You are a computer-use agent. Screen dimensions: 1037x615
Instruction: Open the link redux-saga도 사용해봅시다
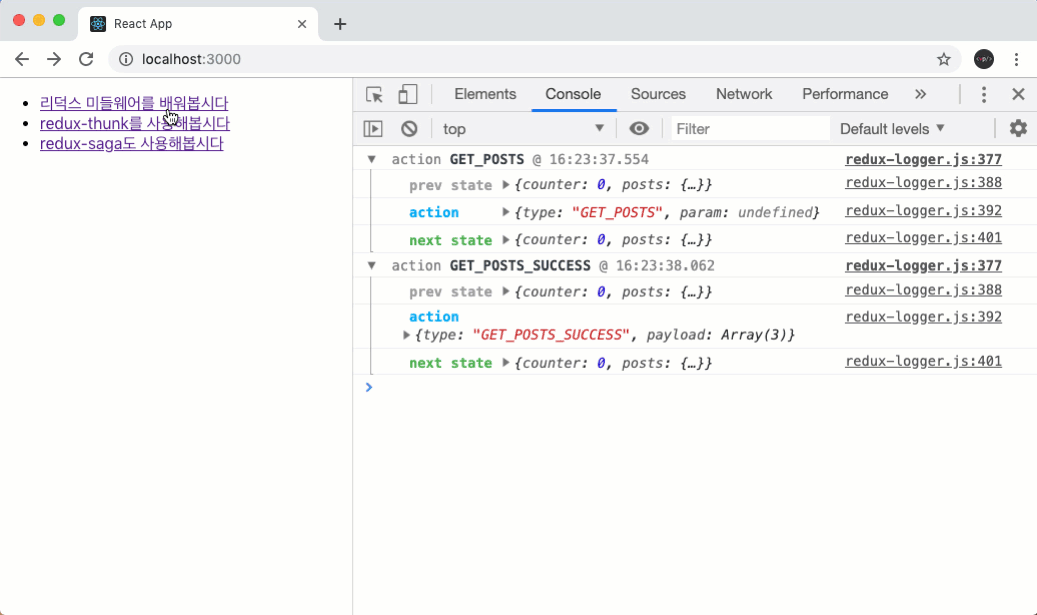coord(132,144)
